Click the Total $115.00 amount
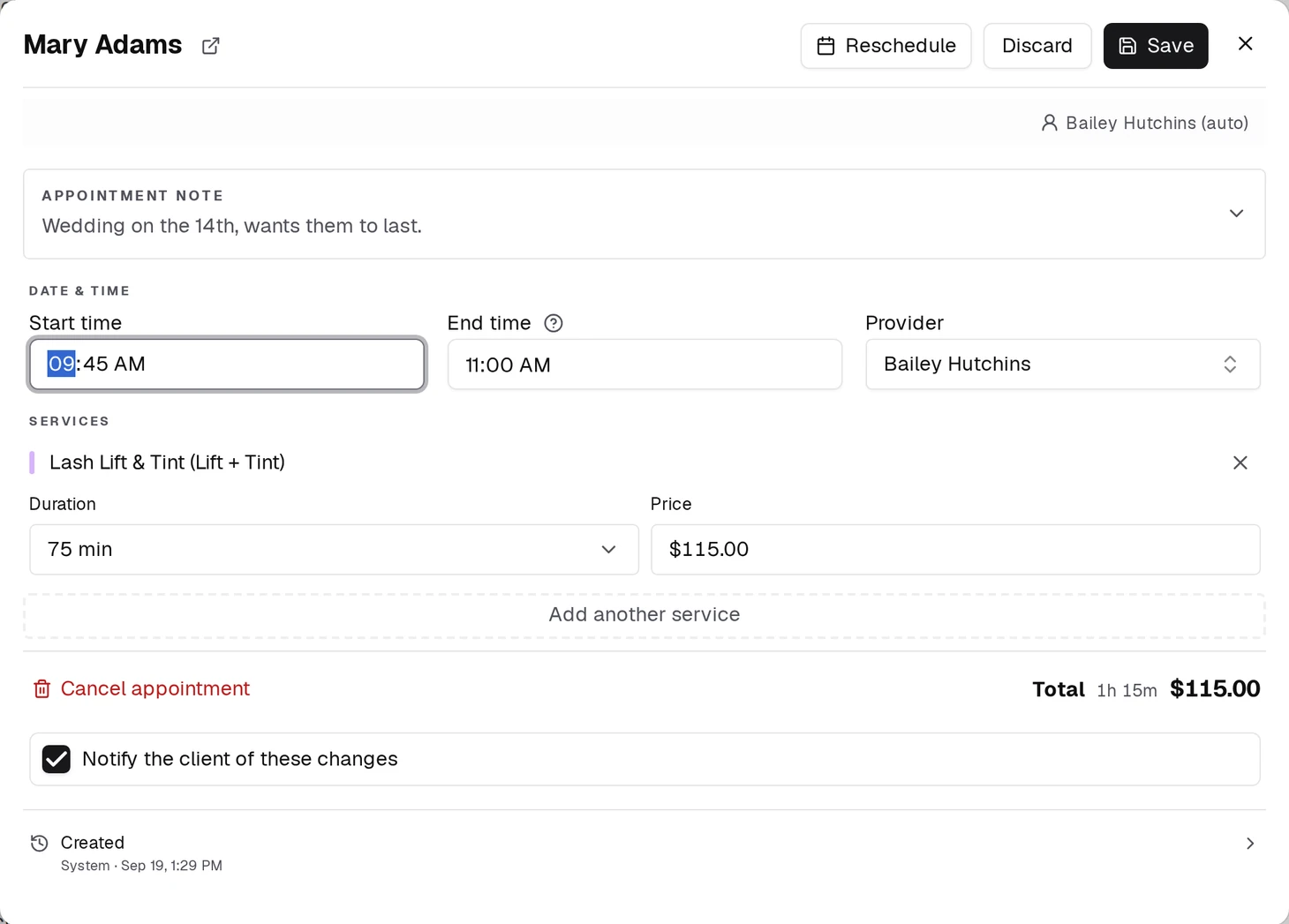The image size is (1289, 924). click(x=1215, y=689)
